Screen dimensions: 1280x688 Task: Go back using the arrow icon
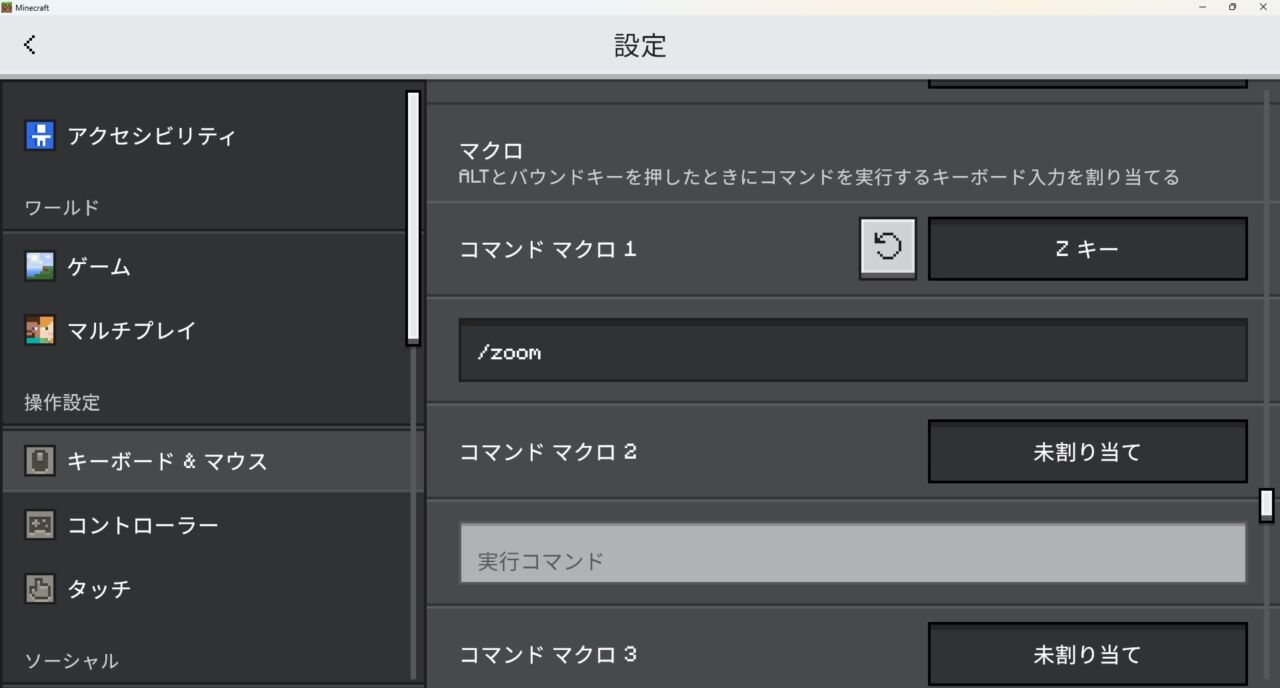point(30,44)
